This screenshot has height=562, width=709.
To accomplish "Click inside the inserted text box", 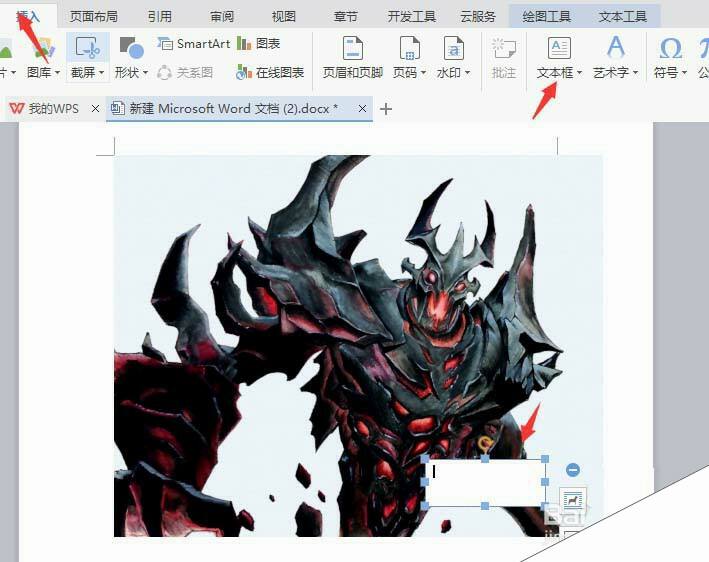I will pyautogui.click(x=485, y=482).
